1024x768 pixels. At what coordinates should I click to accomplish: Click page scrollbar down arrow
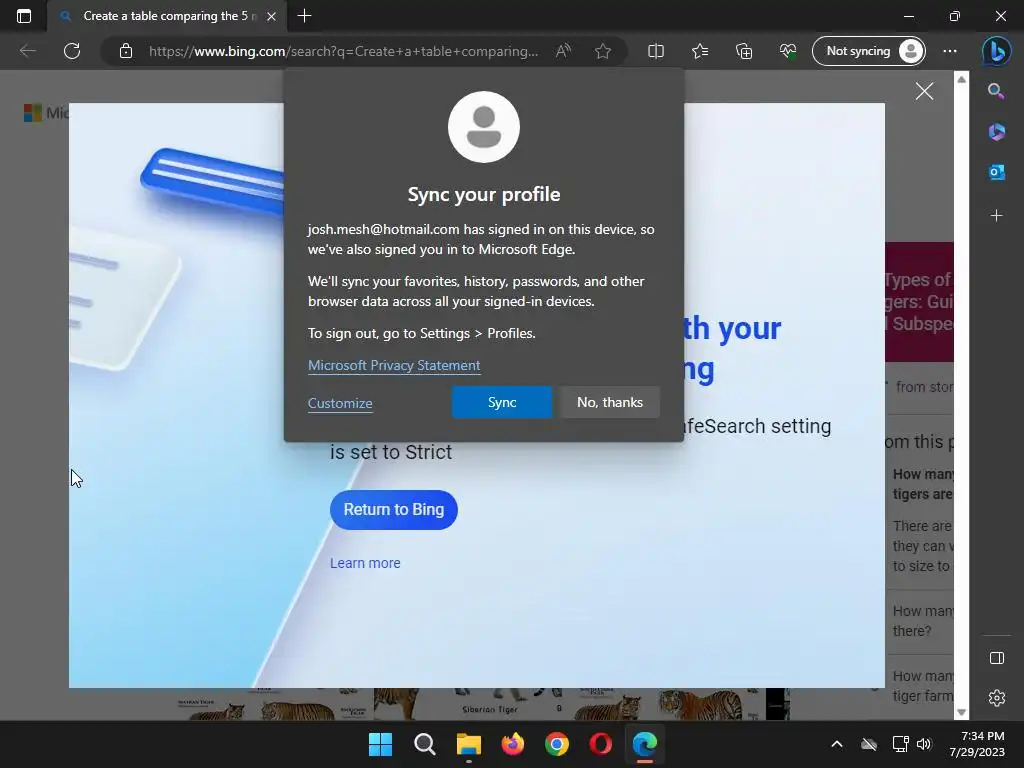[961, 712]
